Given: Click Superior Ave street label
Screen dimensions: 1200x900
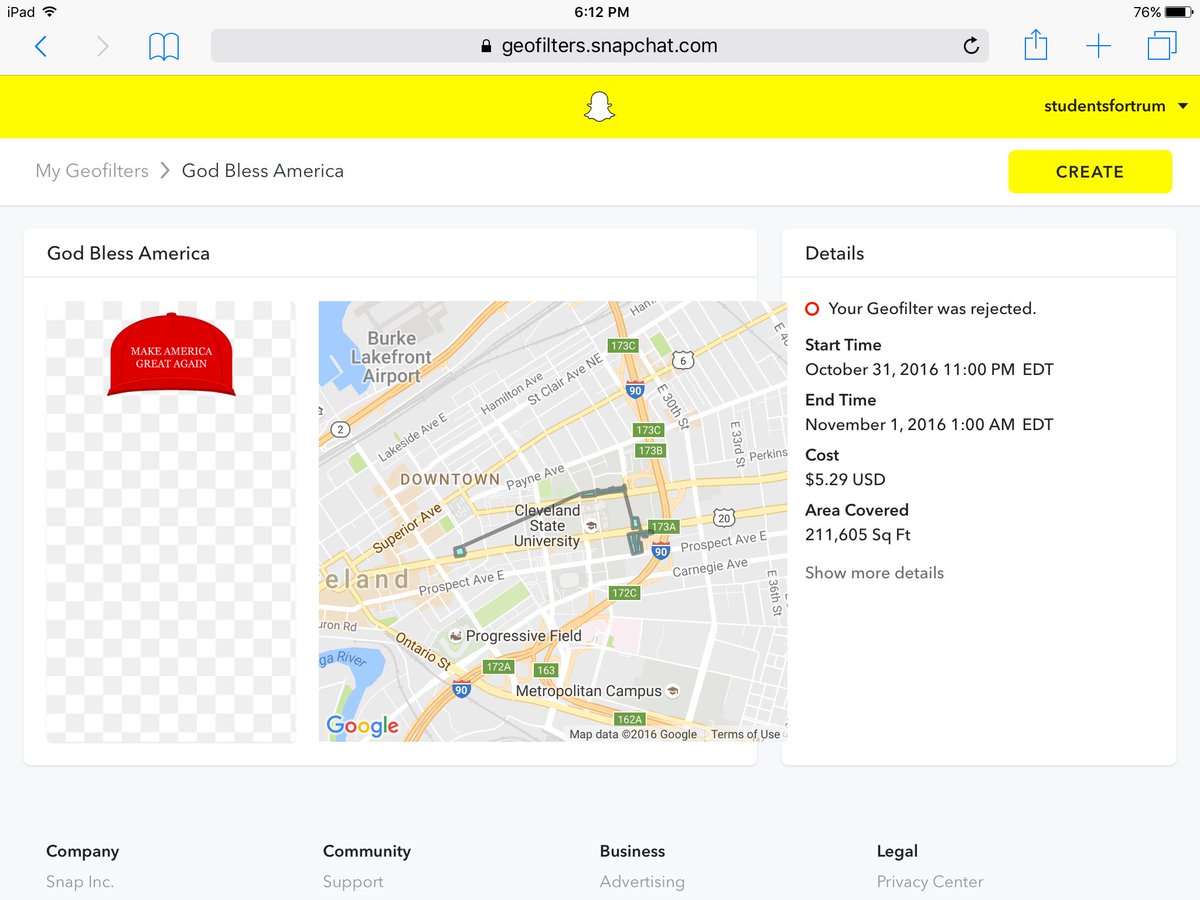Looking at the screenshot, I should click(x=407, y=529).
